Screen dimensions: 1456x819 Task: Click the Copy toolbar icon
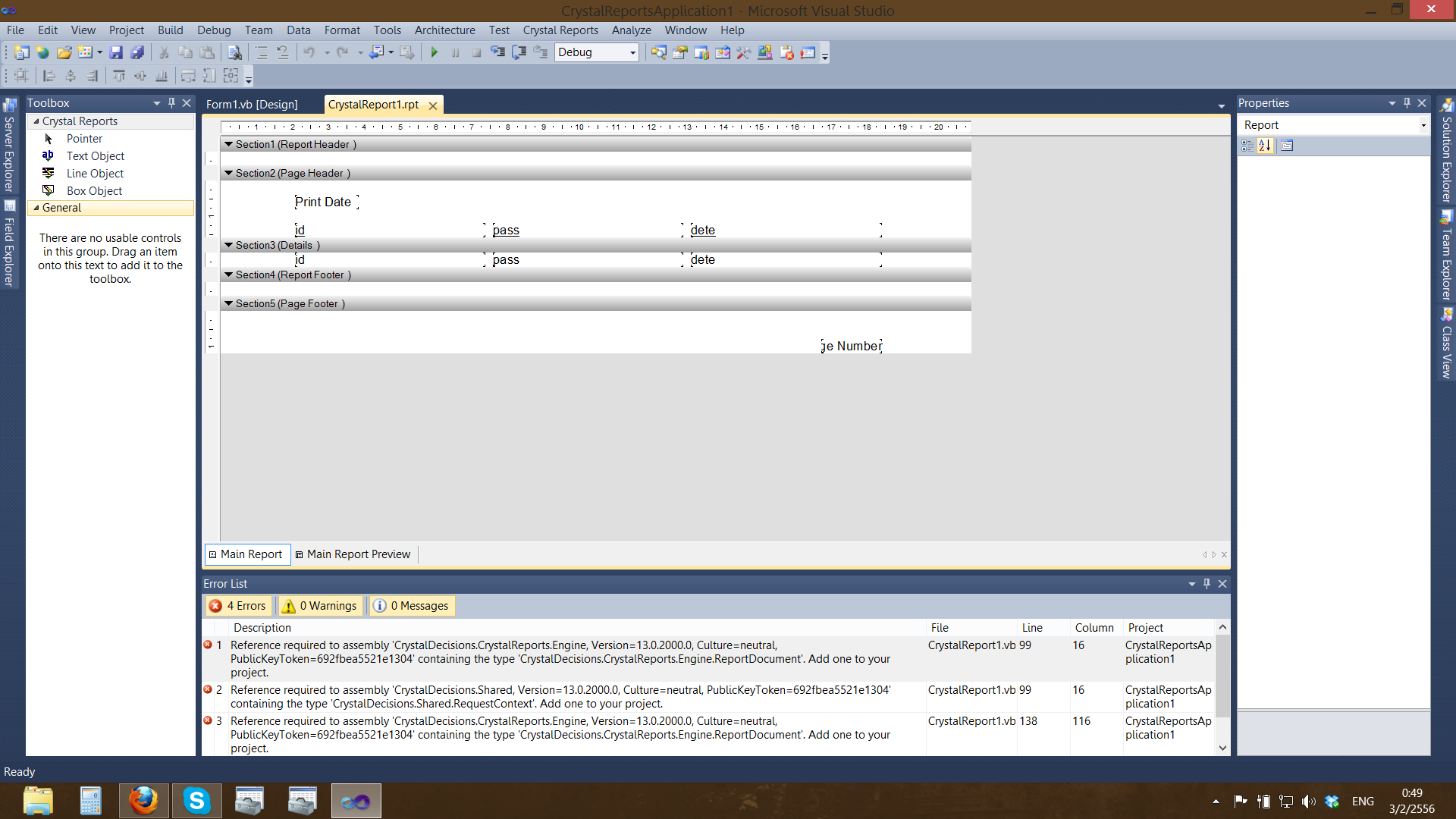pyautogui.click(x=185, y=52)
